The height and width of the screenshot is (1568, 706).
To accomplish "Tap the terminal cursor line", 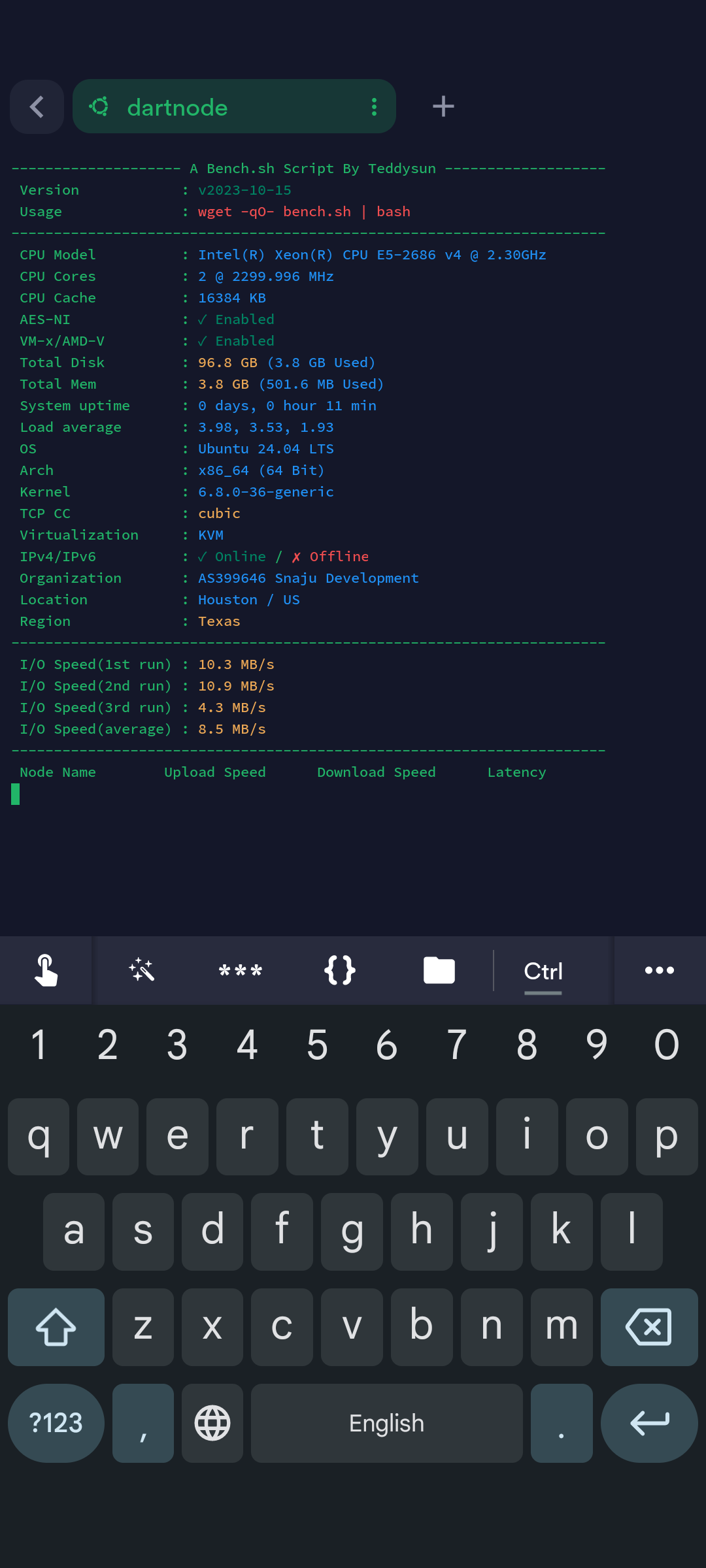I will coord(16,794).
